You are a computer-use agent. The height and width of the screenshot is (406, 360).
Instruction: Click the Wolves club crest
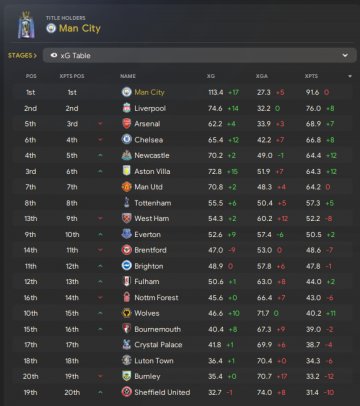point(127,313)
